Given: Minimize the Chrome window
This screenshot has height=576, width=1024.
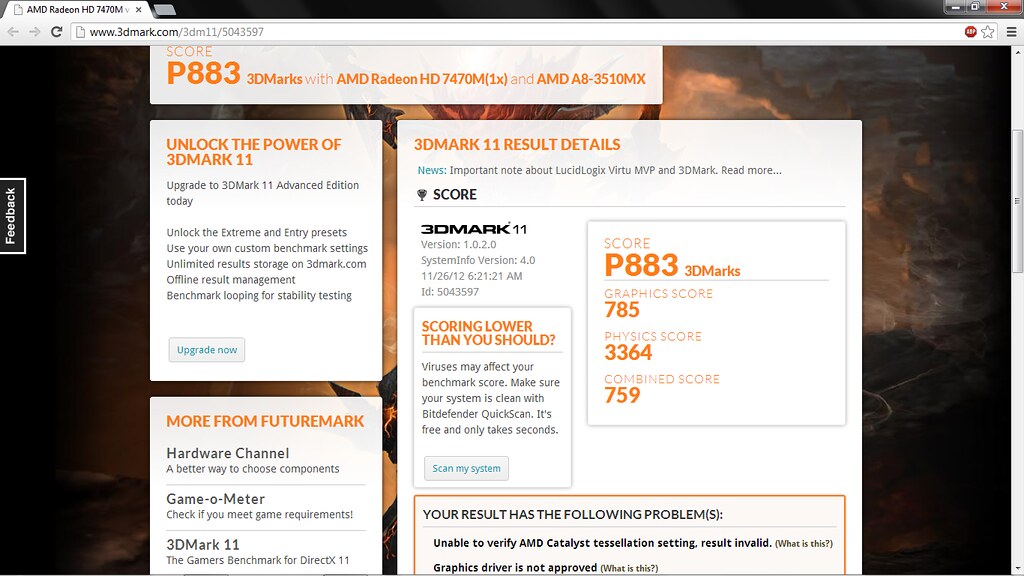Looking at the screenshot, I should pyautogui.click(x=955, y=7).
